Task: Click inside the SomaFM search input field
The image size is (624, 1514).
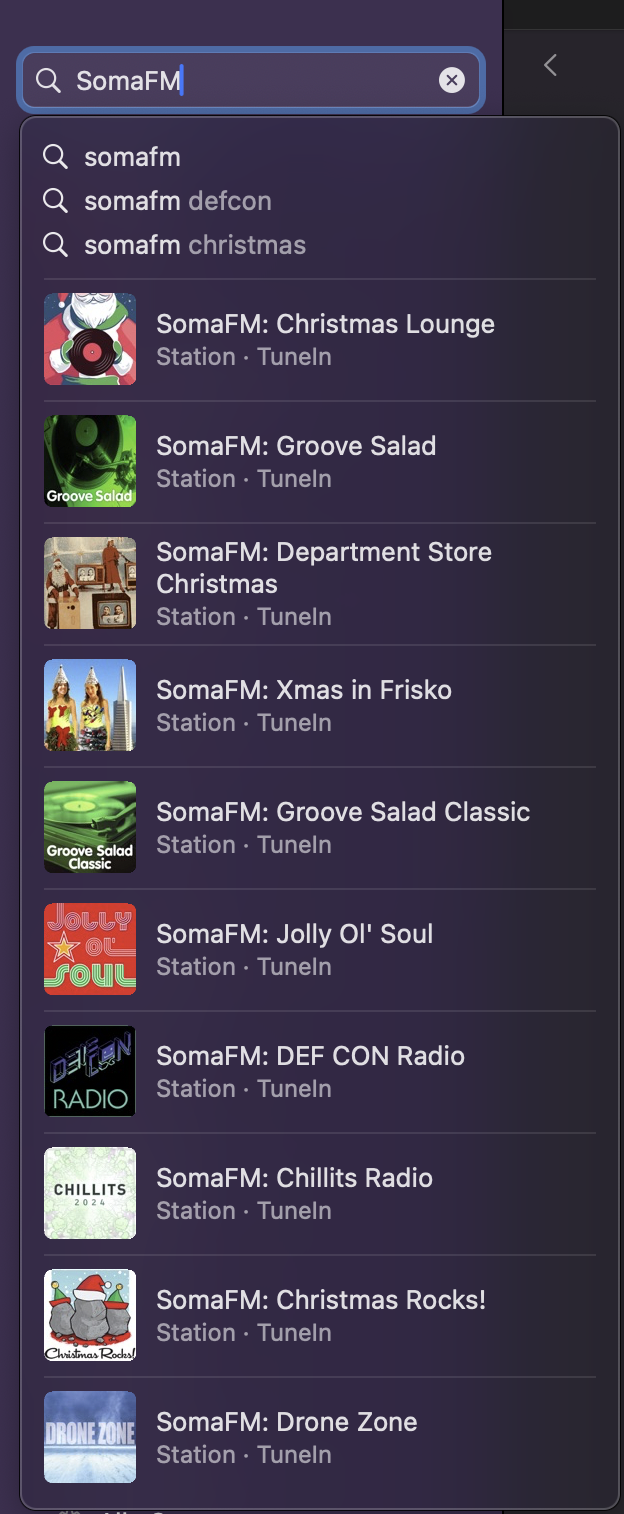Action: tap(250, 80)
